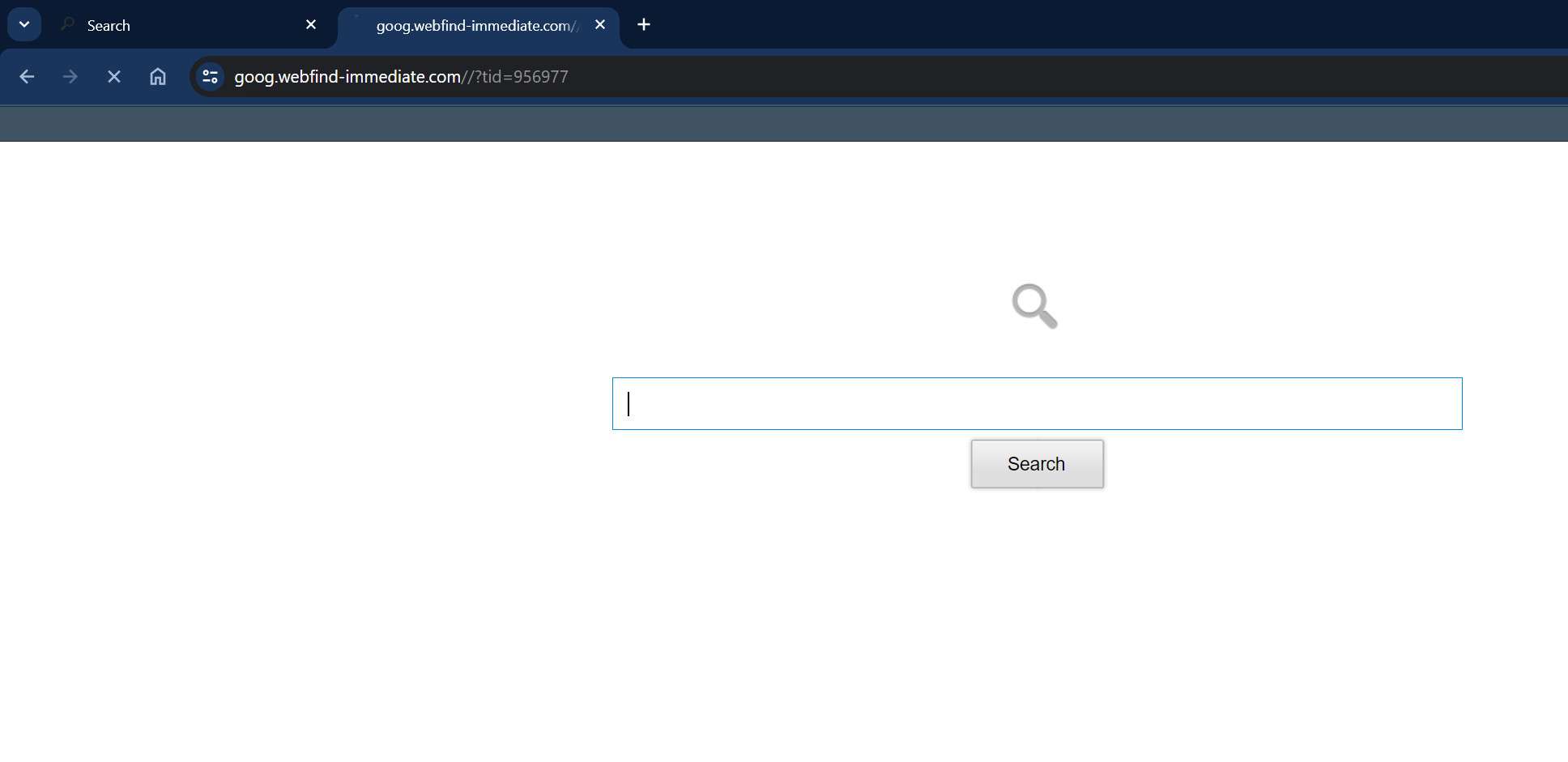Navigate back to the previous page

point(28,76)
